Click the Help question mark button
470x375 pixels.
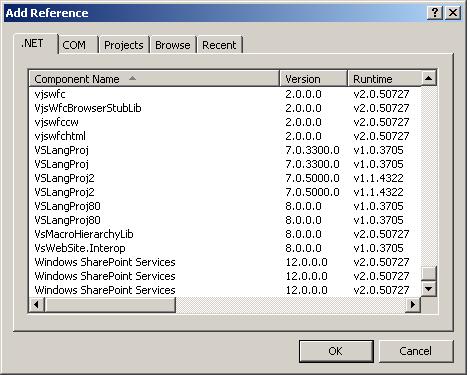coord(435,13)
